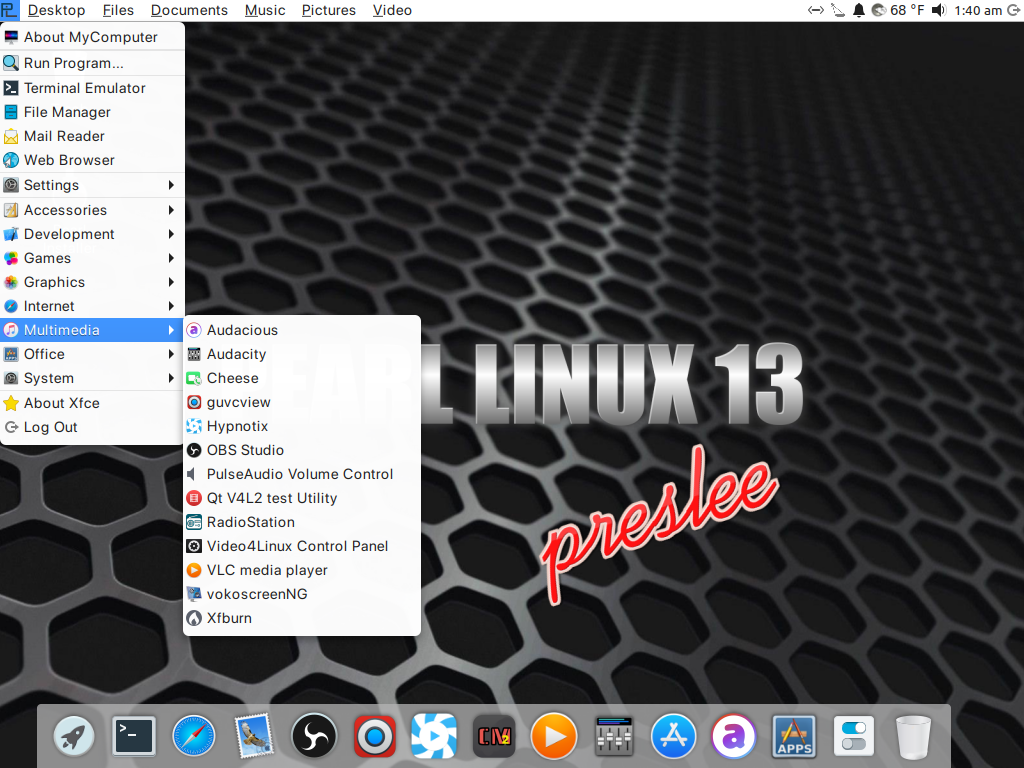Viewport: 1024px width, 768px height.
Task: Click Log Out in the main menu
Action: pyautogui.click(x=50, y=427)
